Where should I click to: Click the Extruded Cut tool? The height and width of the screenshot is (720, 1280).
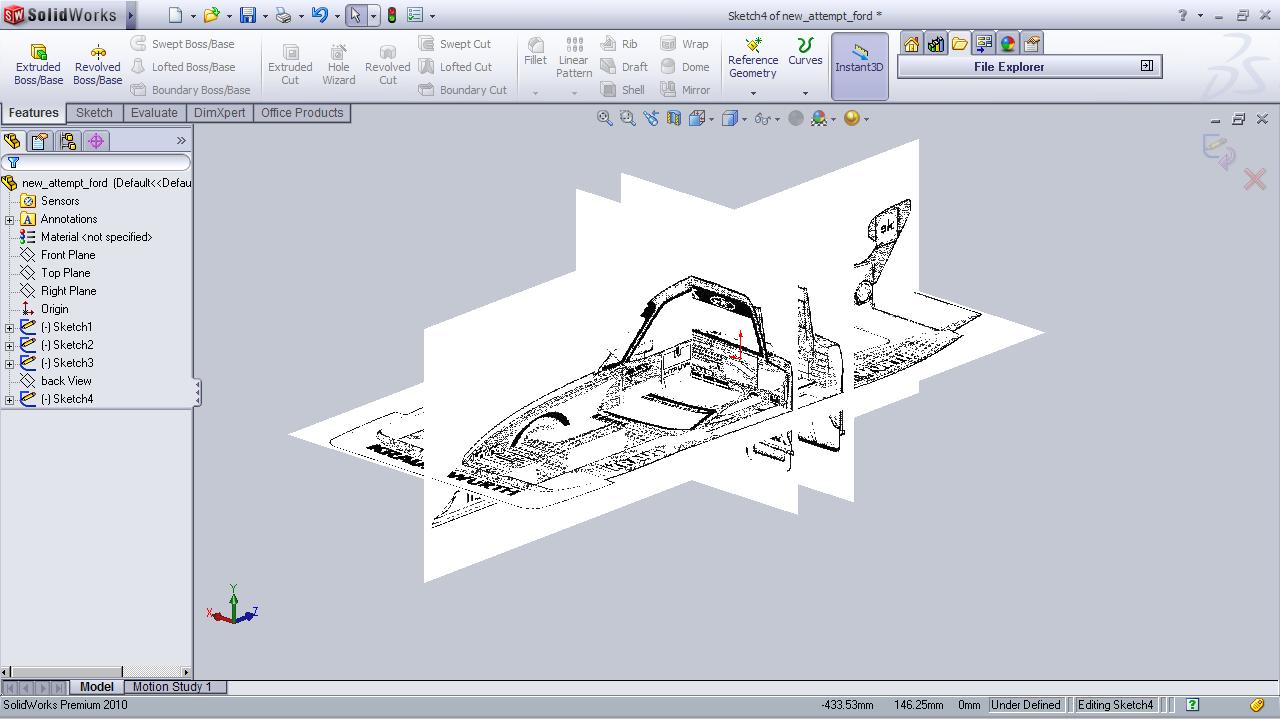tap(290, 65)
